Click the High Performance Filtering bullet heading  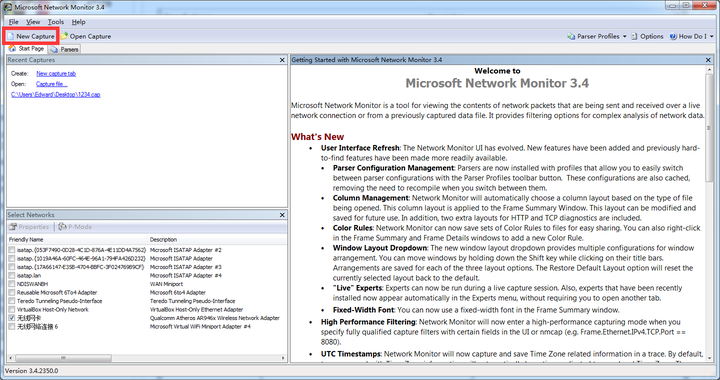(x=368, y=322)
